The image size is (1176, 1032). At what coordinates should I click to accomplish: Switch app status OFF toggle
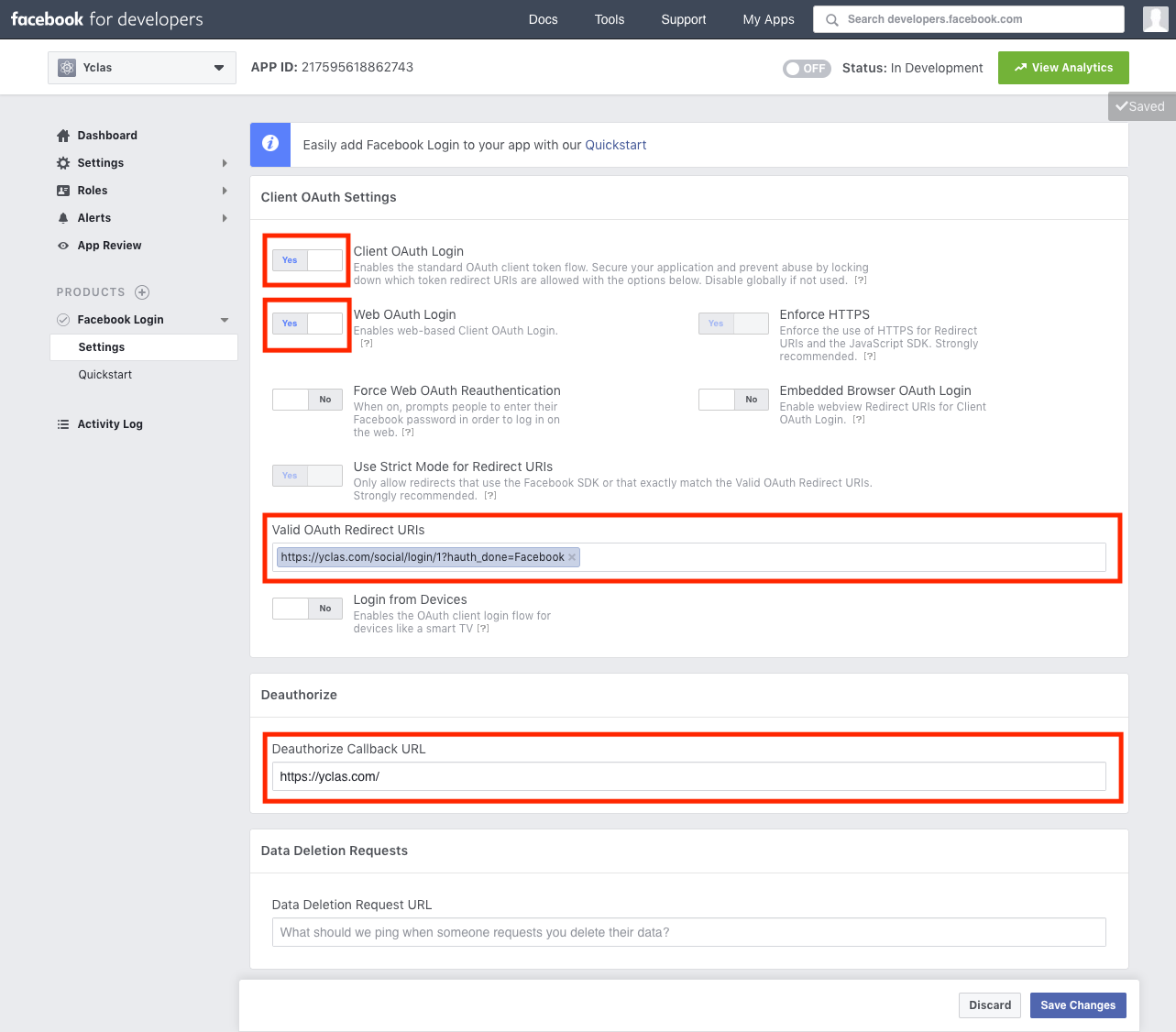(807, 69)
